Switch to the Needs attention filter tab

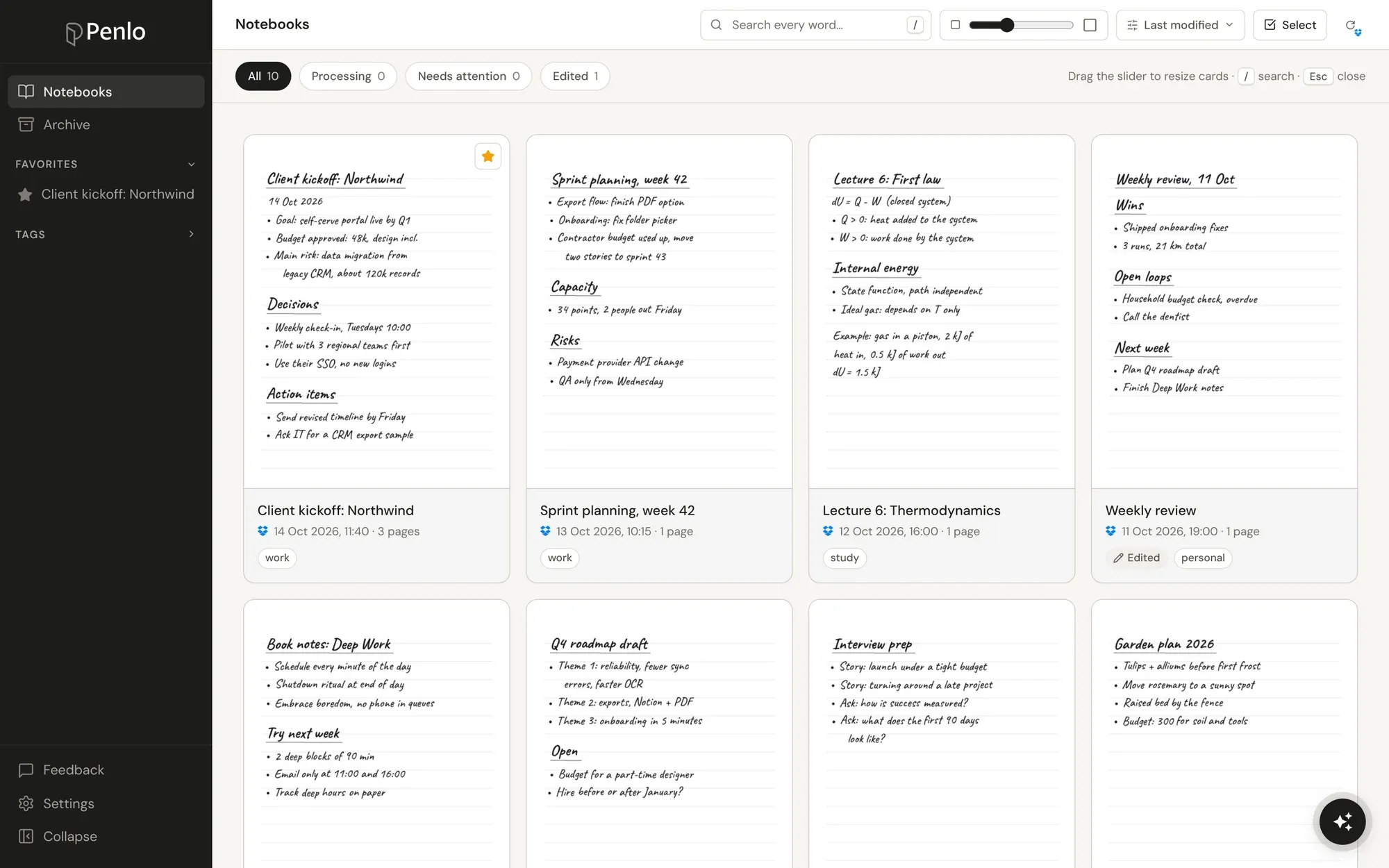[x=469, y=76]
